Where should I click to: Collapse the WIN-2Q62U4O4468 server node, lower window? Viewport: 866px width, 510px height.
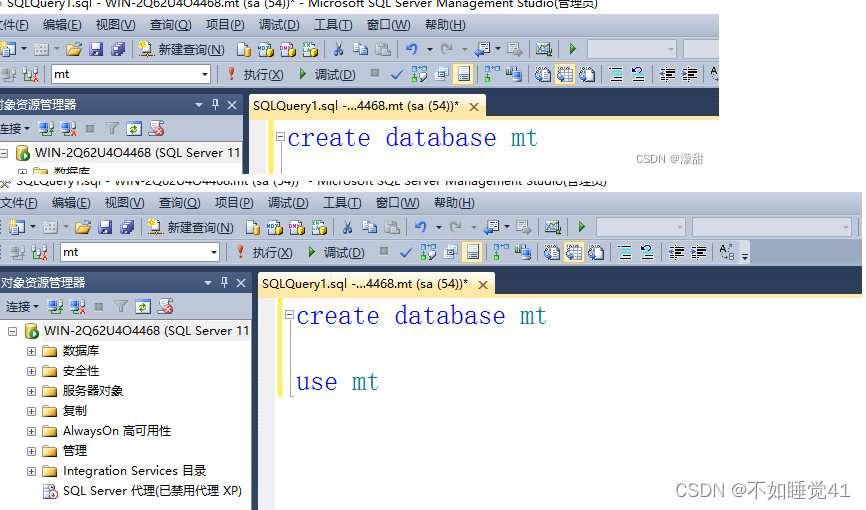13,331
